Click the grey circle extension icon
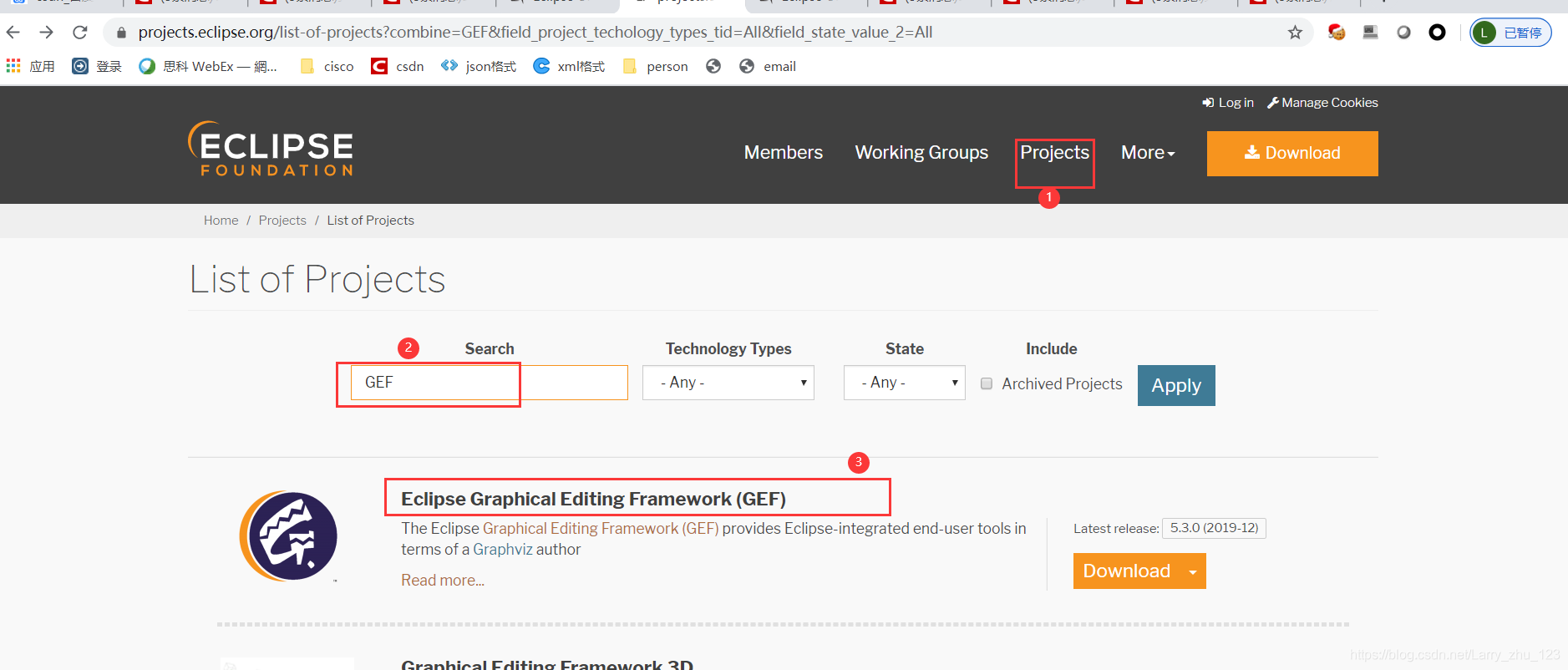This screenshot has height=670, width=1568. [1403, 33]
